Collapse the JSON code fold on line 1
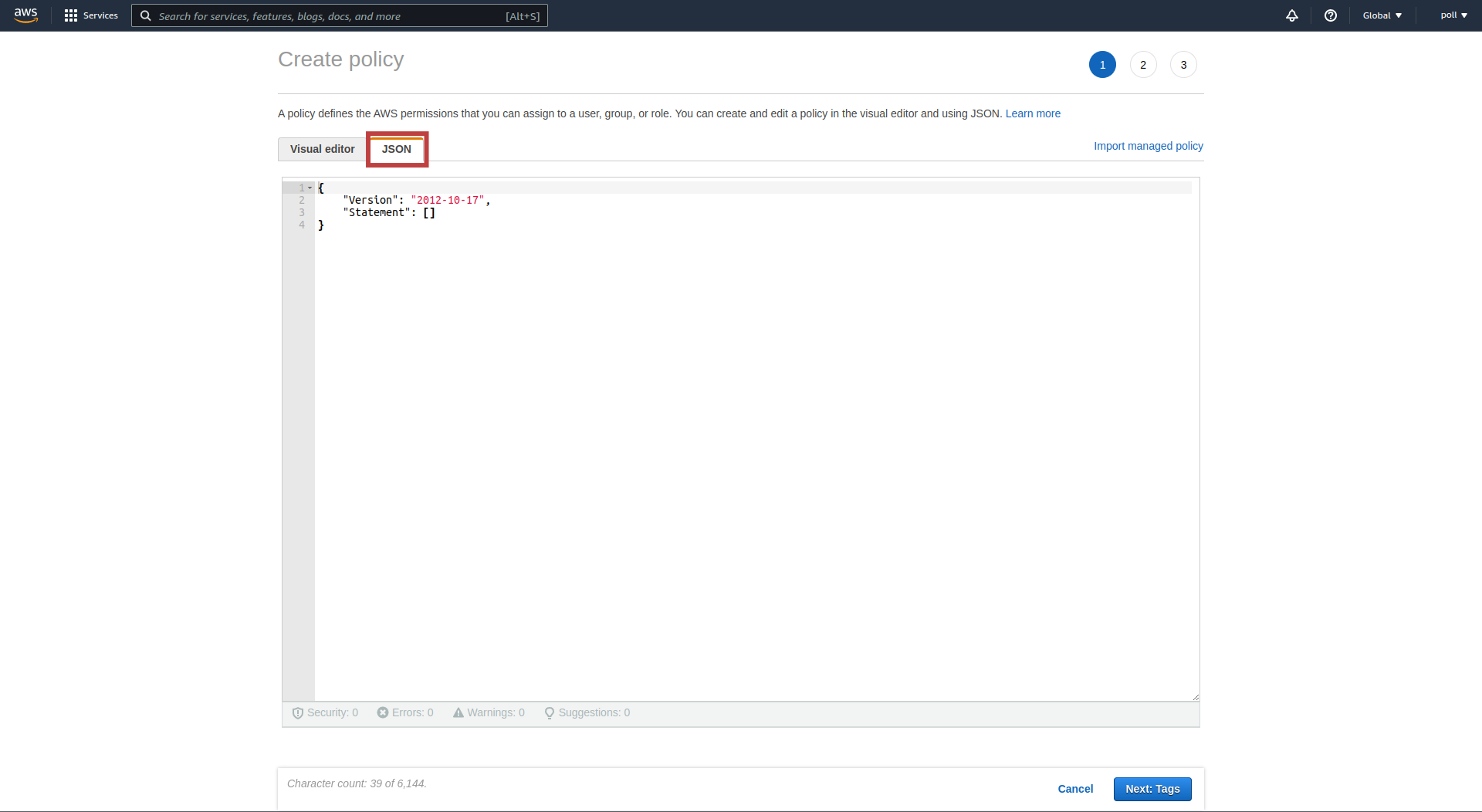Screen dimensions: 1482x812 (310, 188)
